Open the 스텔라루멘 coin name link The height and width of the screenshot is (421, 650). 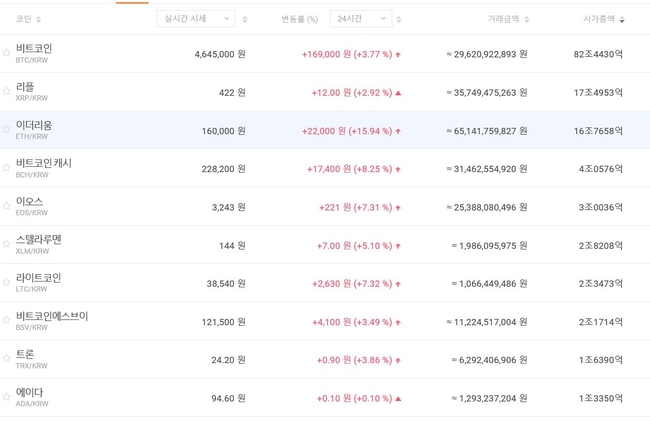pyautogui.click(x=39, y=240)
